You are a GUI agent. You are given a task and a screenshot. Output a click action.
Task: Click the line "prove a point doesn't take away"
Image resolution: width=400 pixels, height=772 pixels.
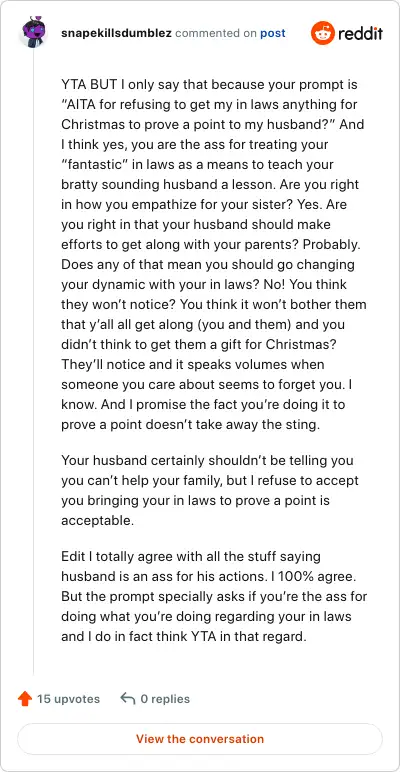point(190,424)
